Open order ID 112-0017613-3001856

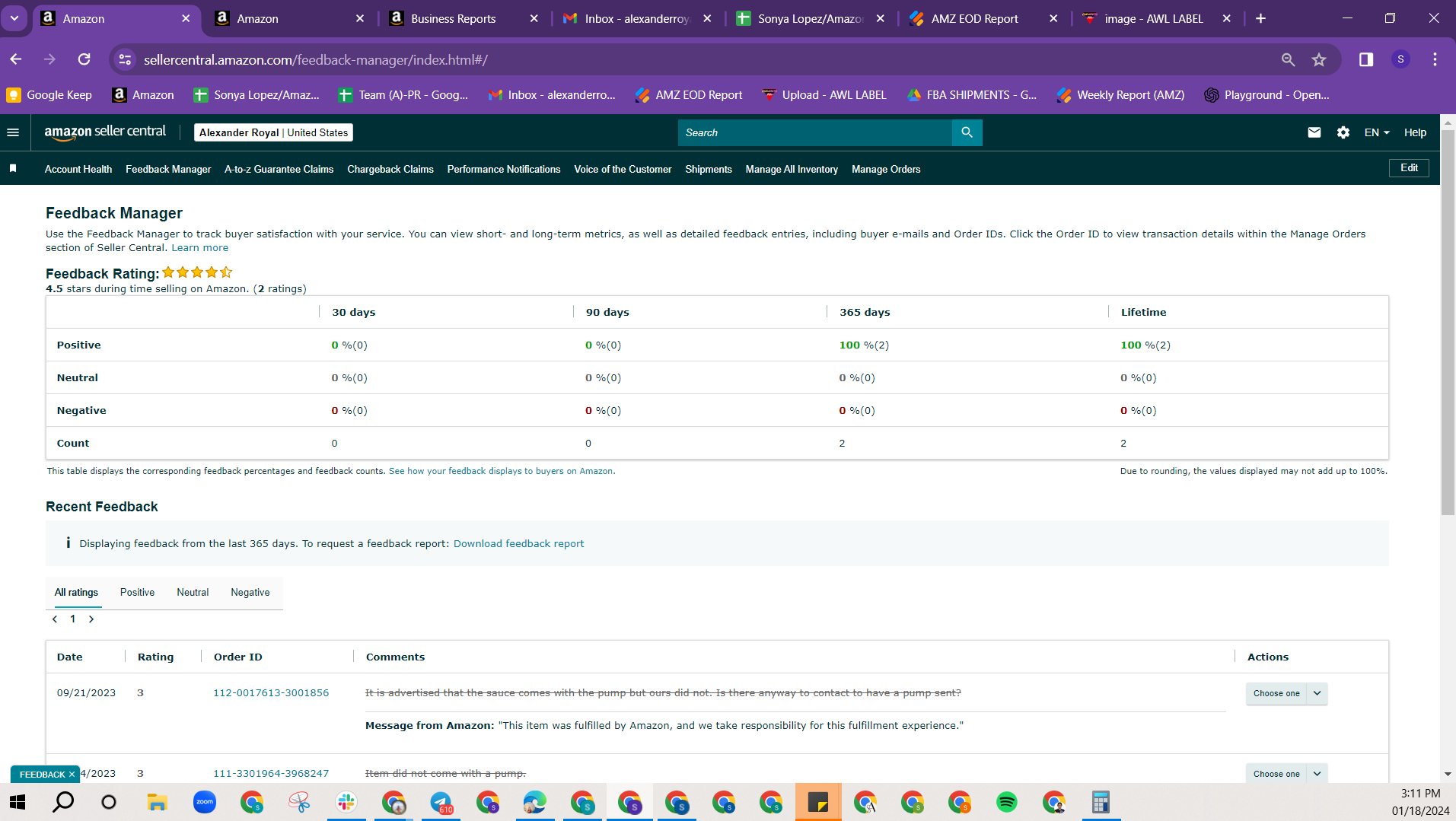271,693
